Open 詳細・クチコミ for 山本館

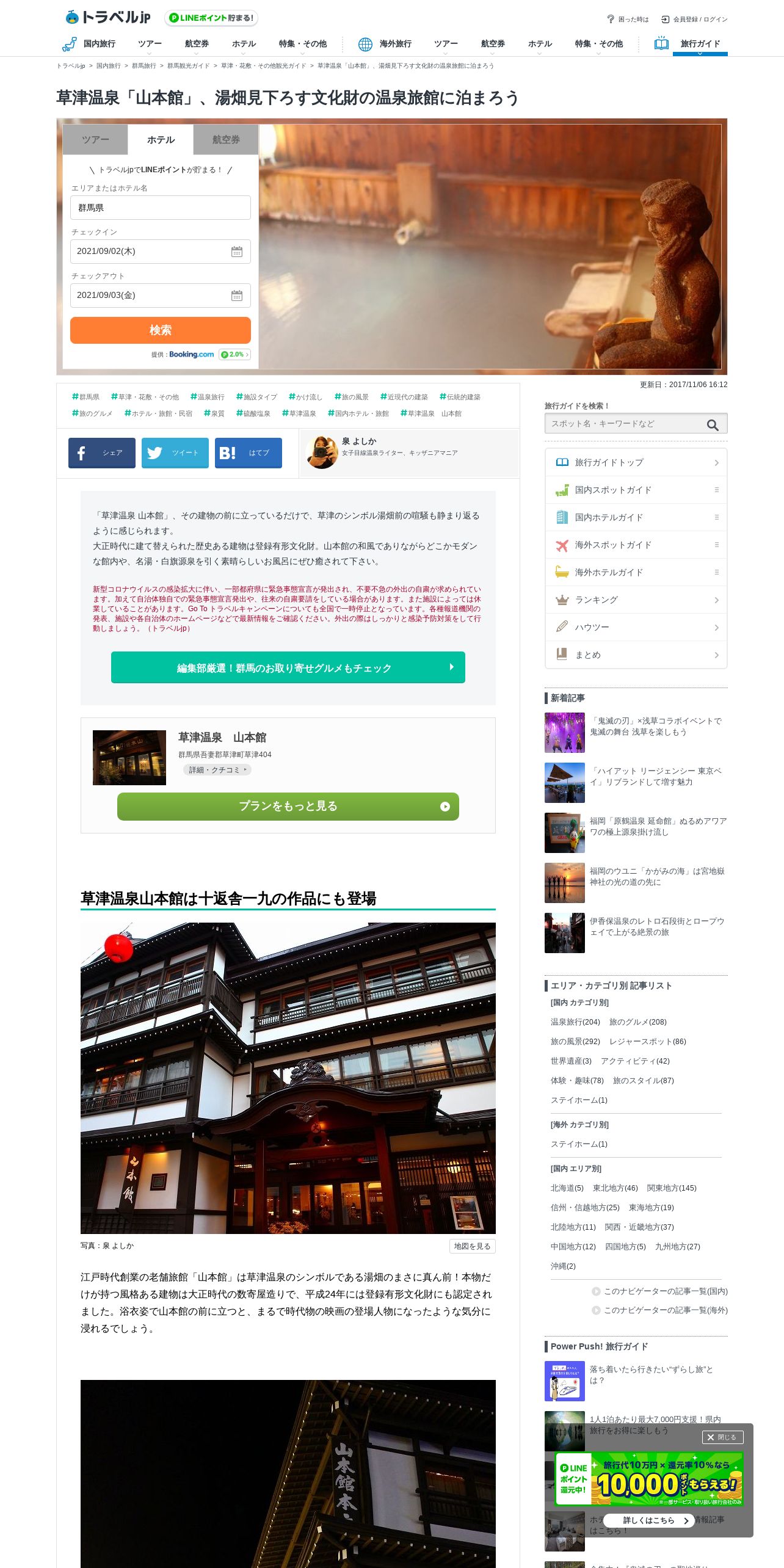217,770
